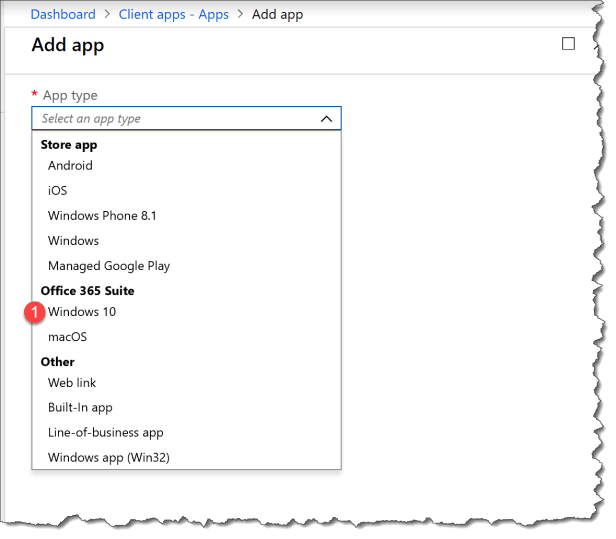Click the Office 365 Suite group header
Screen dimensions: 616x539
(88, 291)
